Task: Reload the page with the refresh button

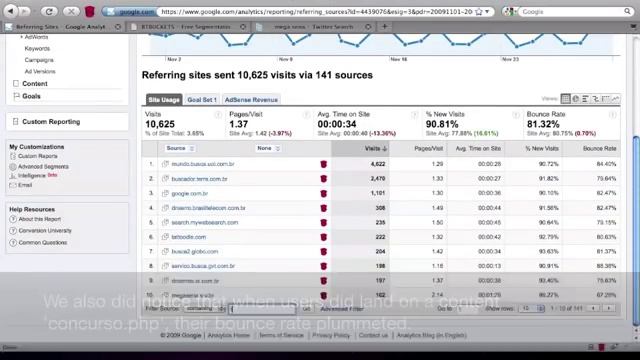Action: click(49, 11)
